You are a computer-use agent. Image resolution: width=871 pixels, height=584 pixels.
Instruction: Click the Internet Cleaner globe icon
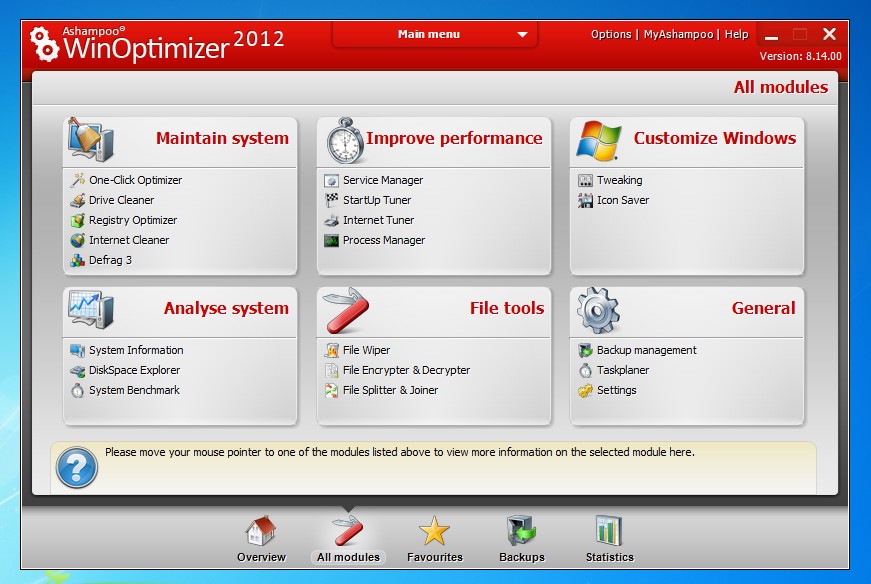click(x=78, y=240)
